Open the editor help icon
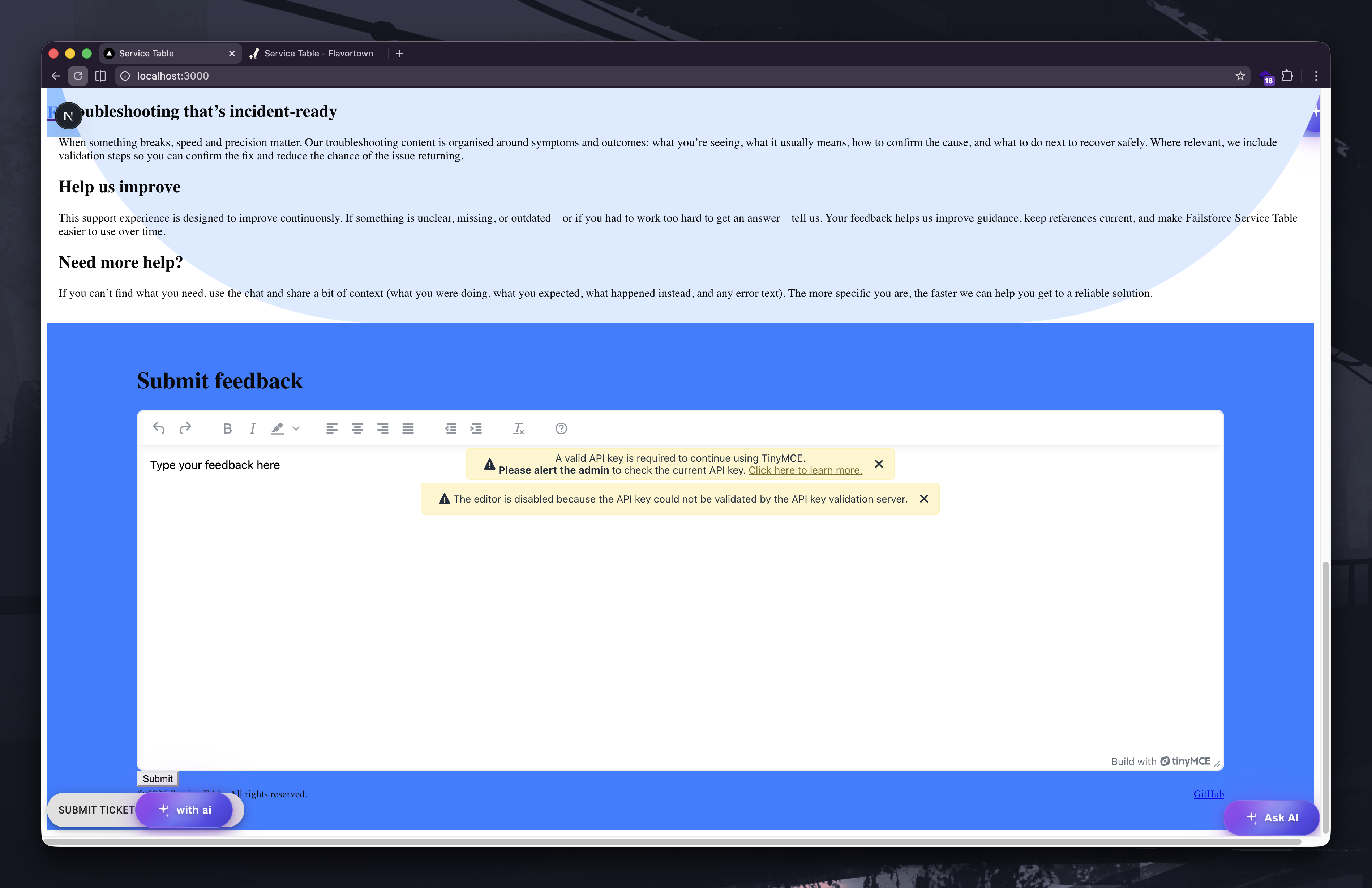Viewport: 1372px width, 888px height. [561, 428]
